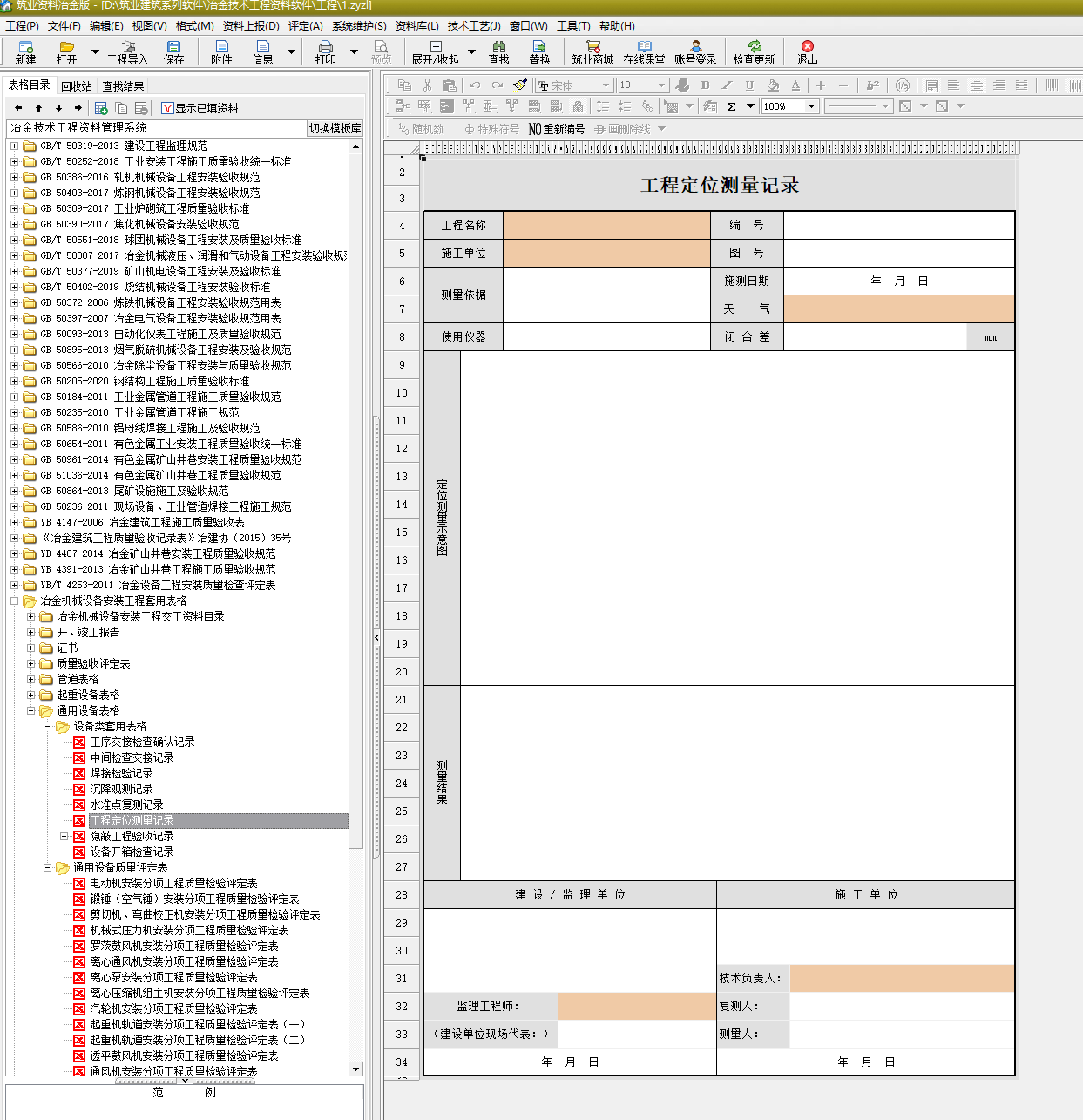Click the 替换 replace icon

539,52
